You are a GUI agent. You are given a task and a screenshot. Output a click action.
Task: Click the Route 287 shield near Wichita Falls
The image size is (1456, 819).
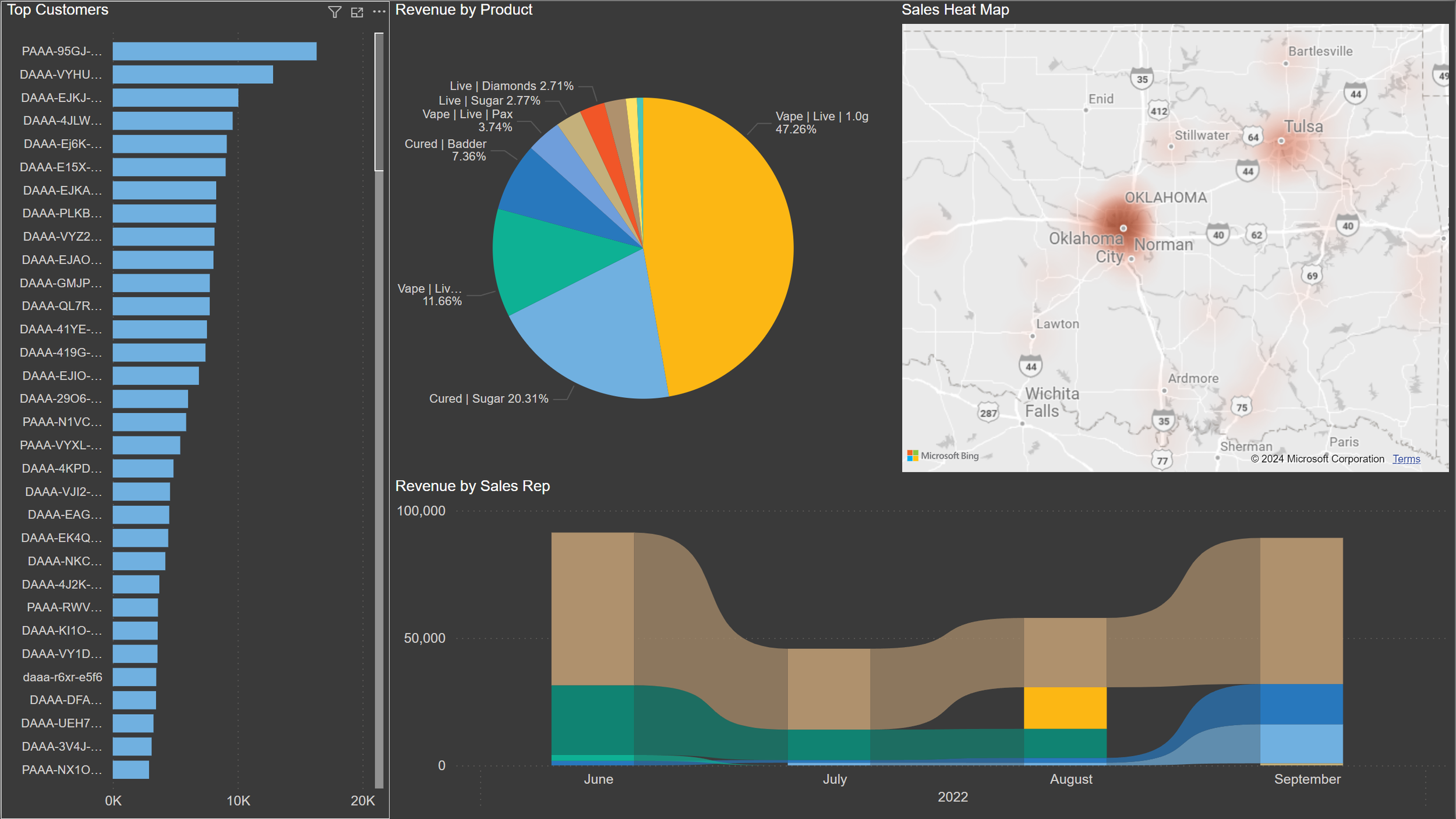tap(988, 413)
